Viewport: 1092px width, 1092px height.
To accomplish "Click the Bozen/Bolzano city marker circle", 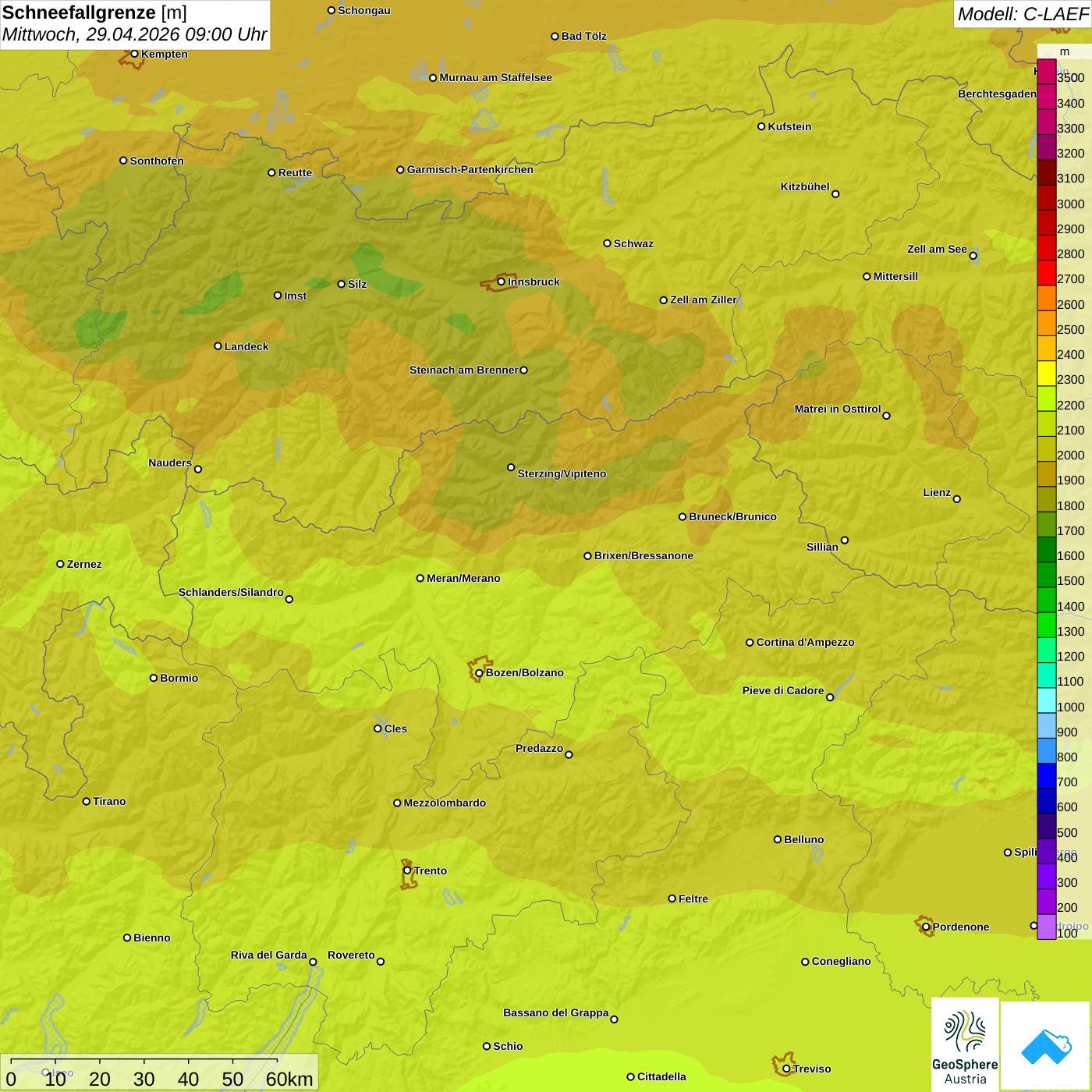I will [480, 672].
